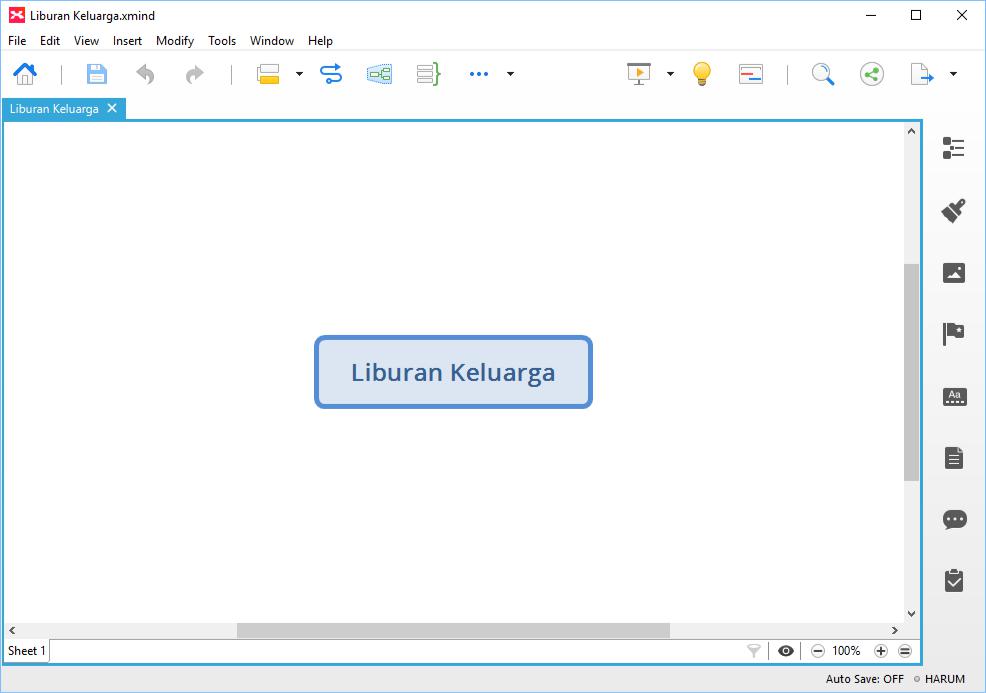Select the Liburan Keluarga tab
The image size is (986, 693).
54,109
